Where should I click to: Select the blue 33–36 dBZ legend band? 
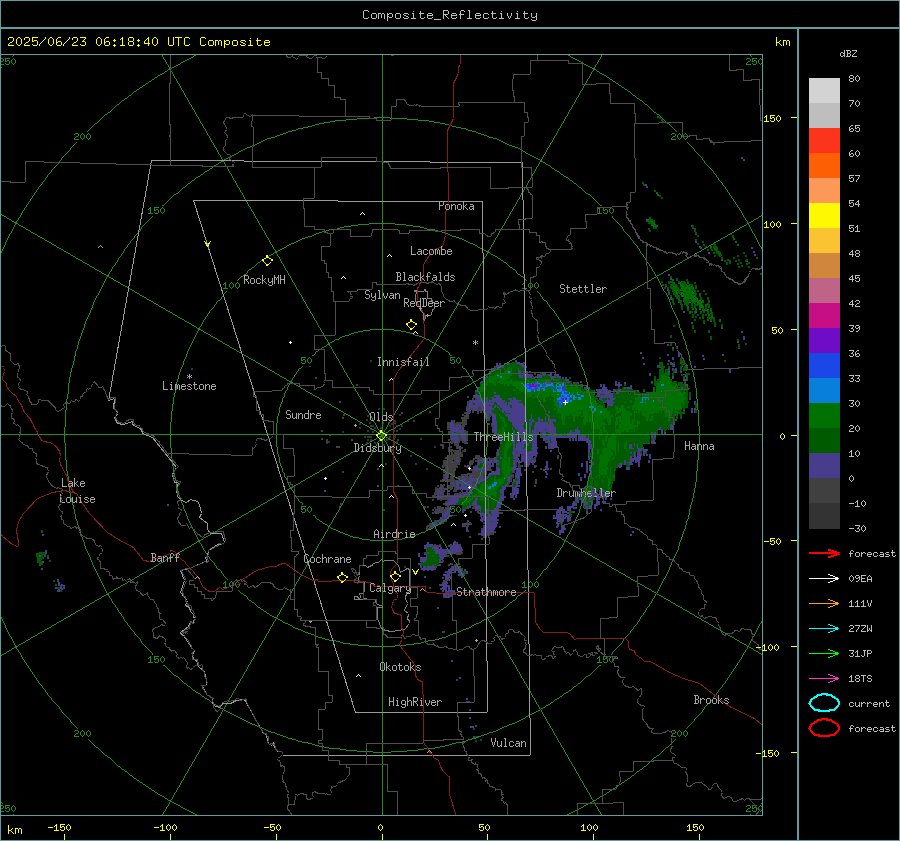(824, 365)
